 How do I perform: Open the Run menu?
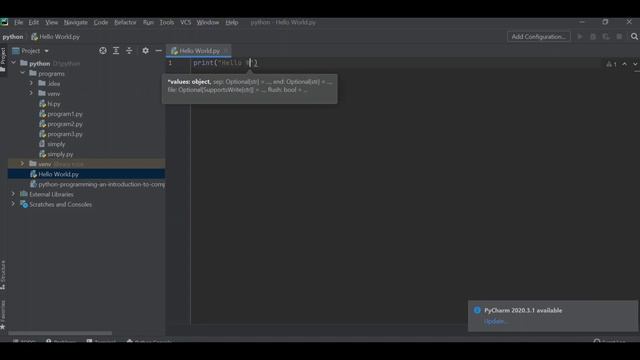pos(148,22)
